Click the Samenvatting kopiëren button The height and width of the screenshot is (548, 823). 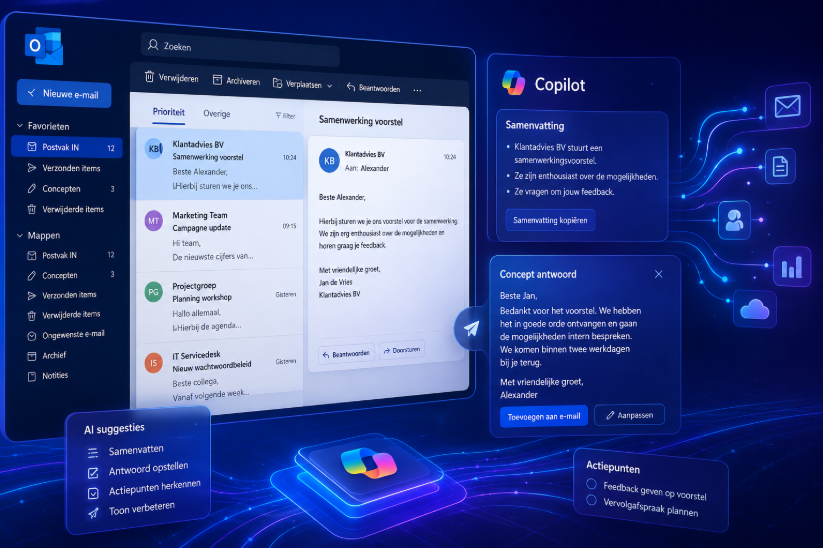(550, 220)
